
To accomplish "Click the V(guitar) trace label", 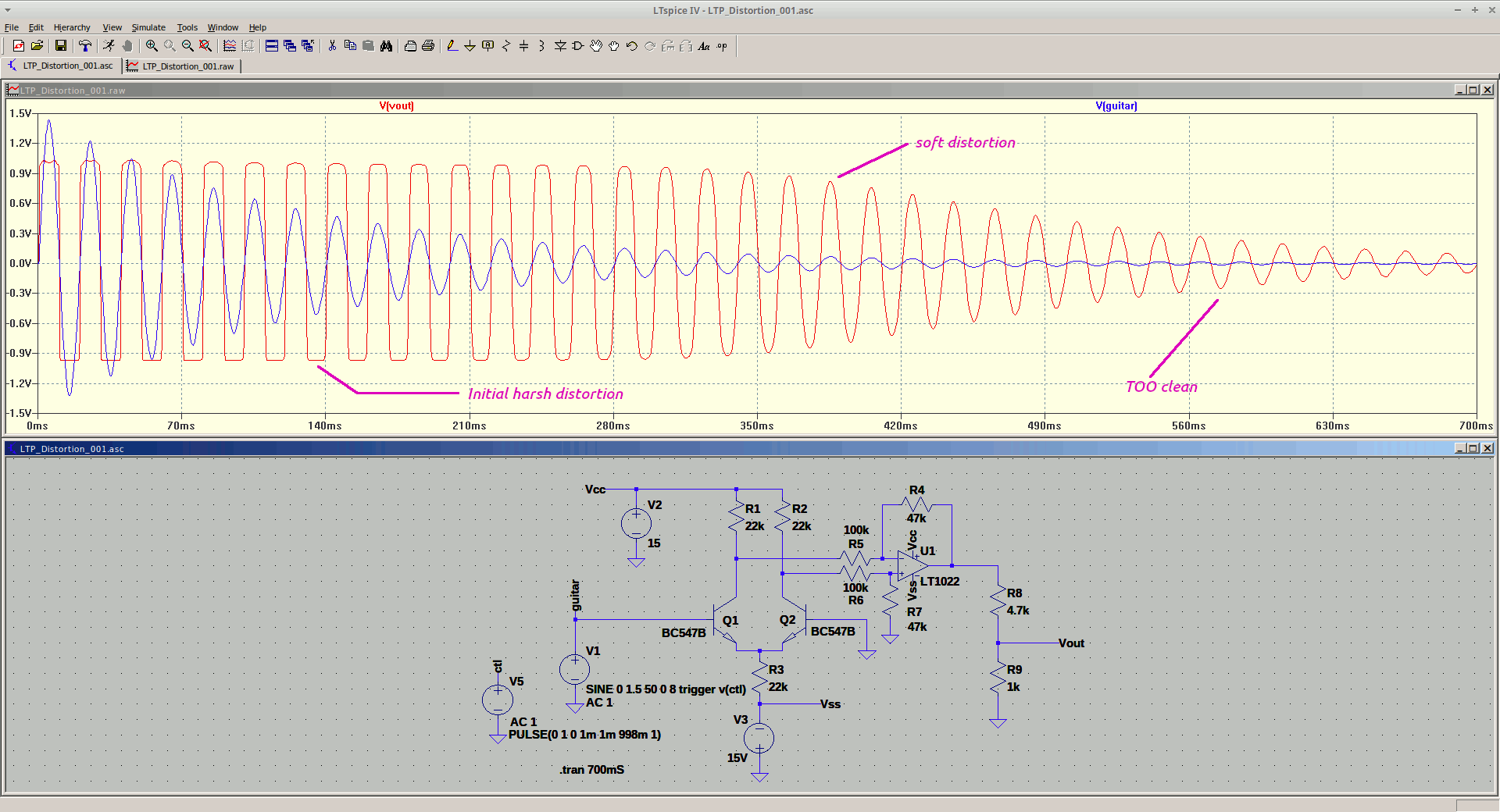I will coord(1116,106).
